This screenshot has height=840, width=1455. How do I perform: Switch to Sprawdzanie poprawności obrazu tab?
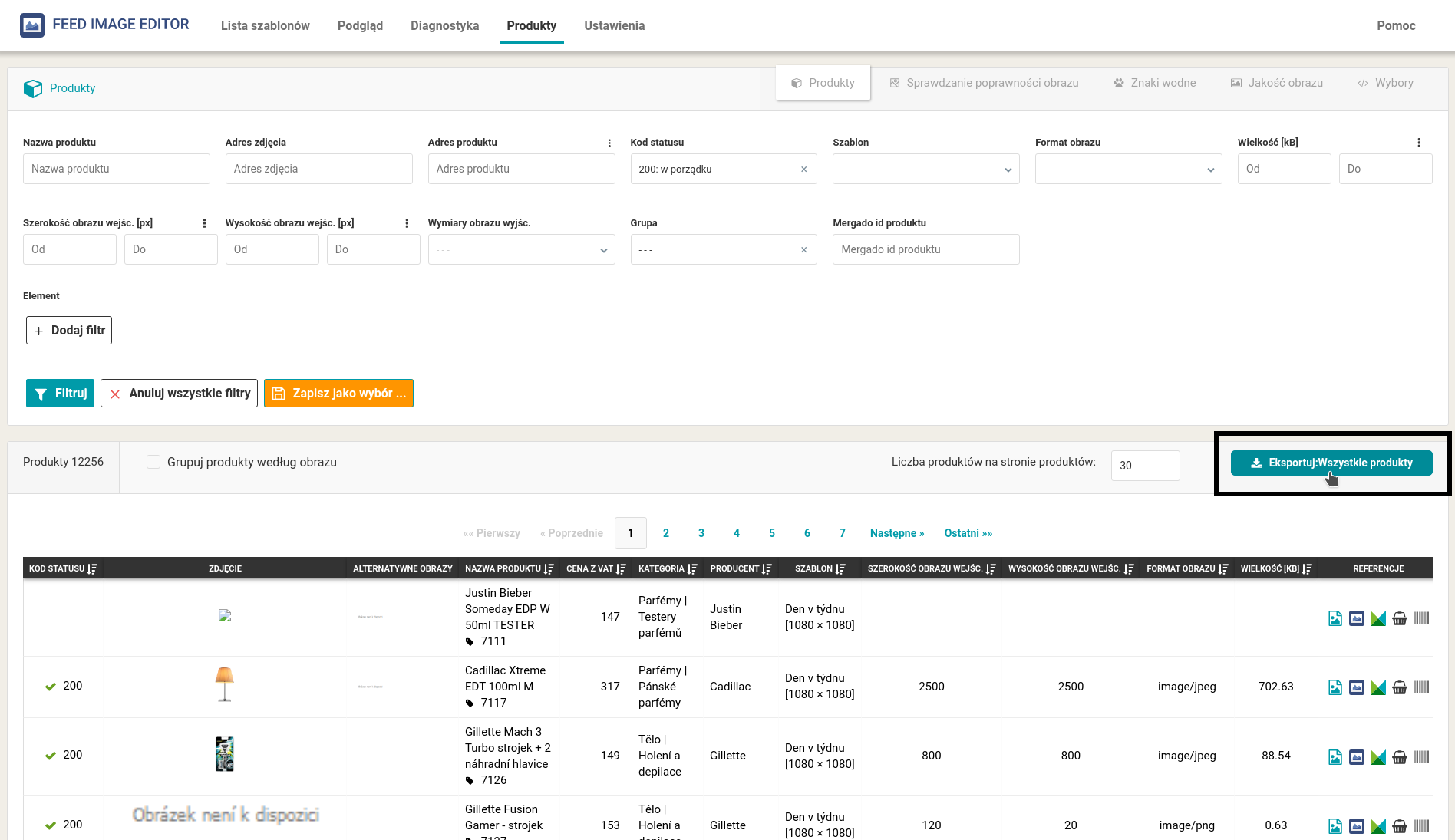(984, 83)
